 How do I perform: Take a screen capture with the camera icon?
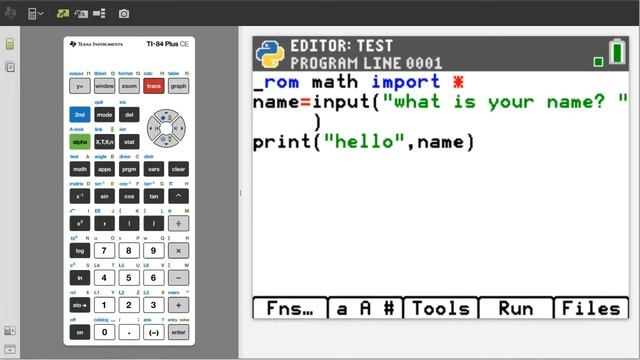click(x=124, y=14)
